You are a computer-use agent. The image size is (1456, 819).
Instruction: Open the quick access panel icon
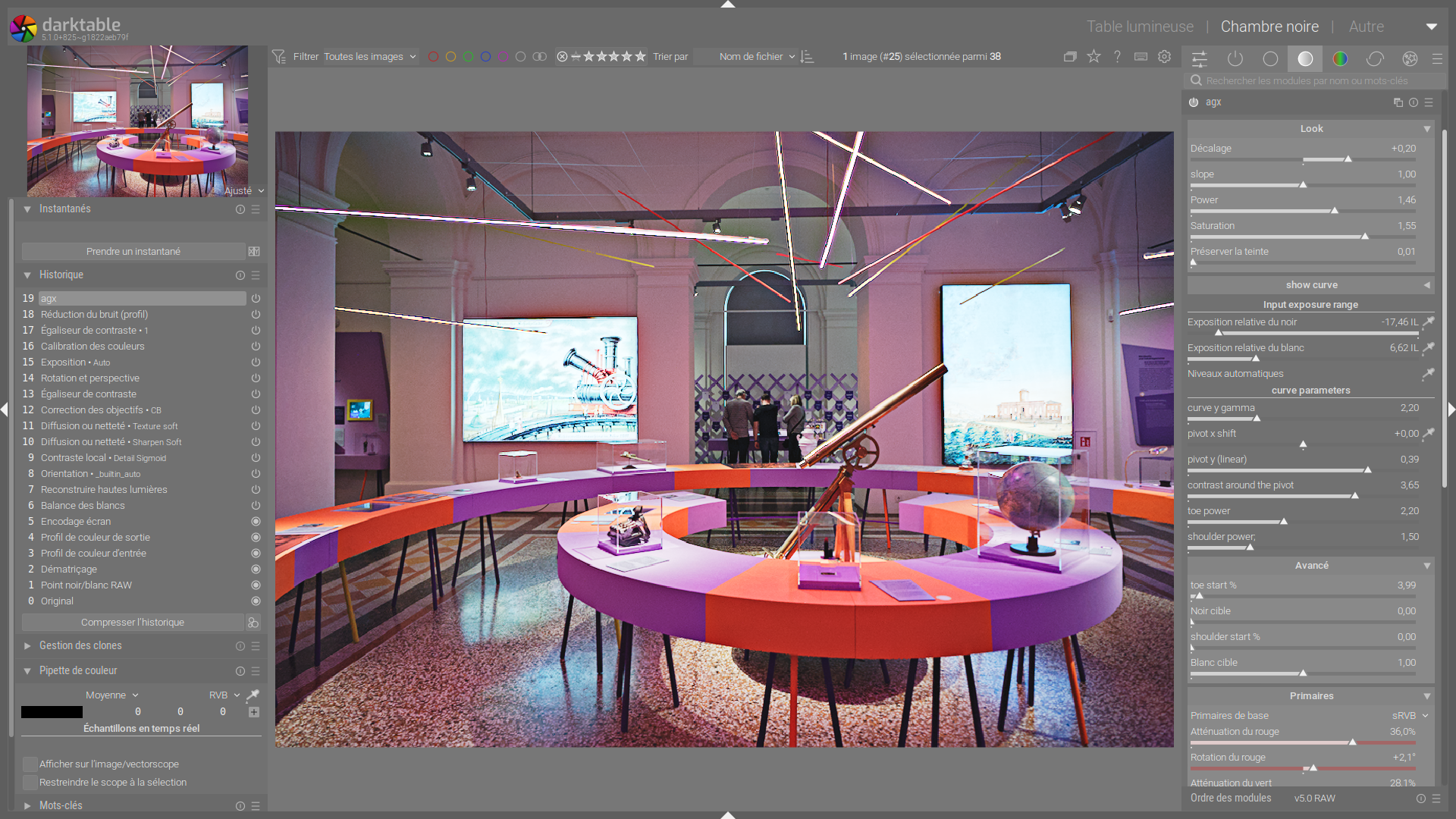1200,58
